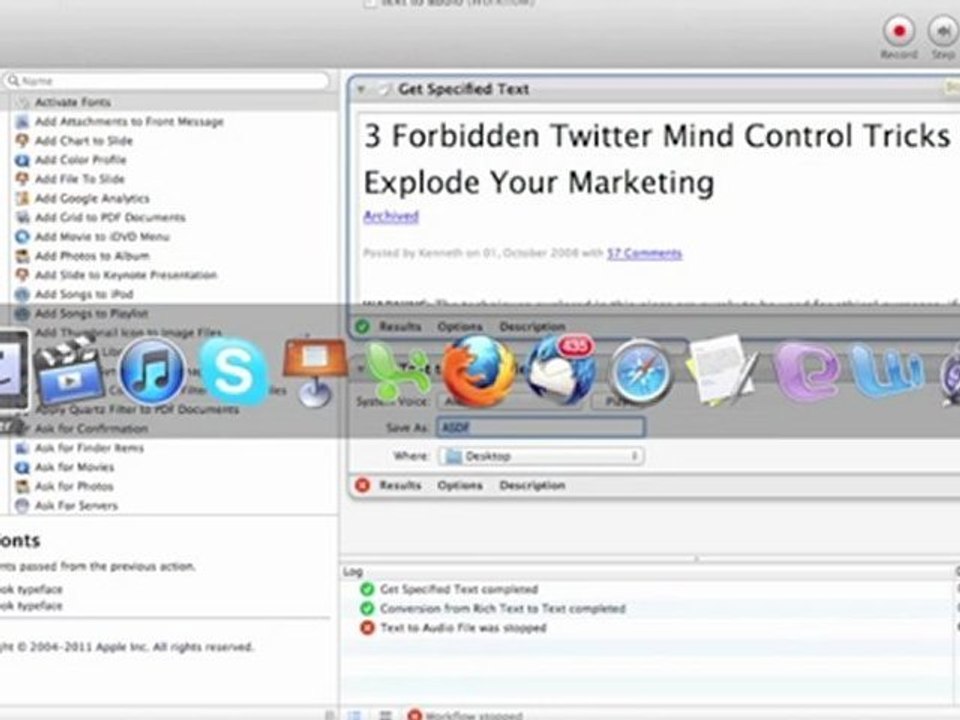Viewport: 960px width, 720px height.
Task: Select Thunderbird with the badge in switcher
Action: tap(560, 370)
